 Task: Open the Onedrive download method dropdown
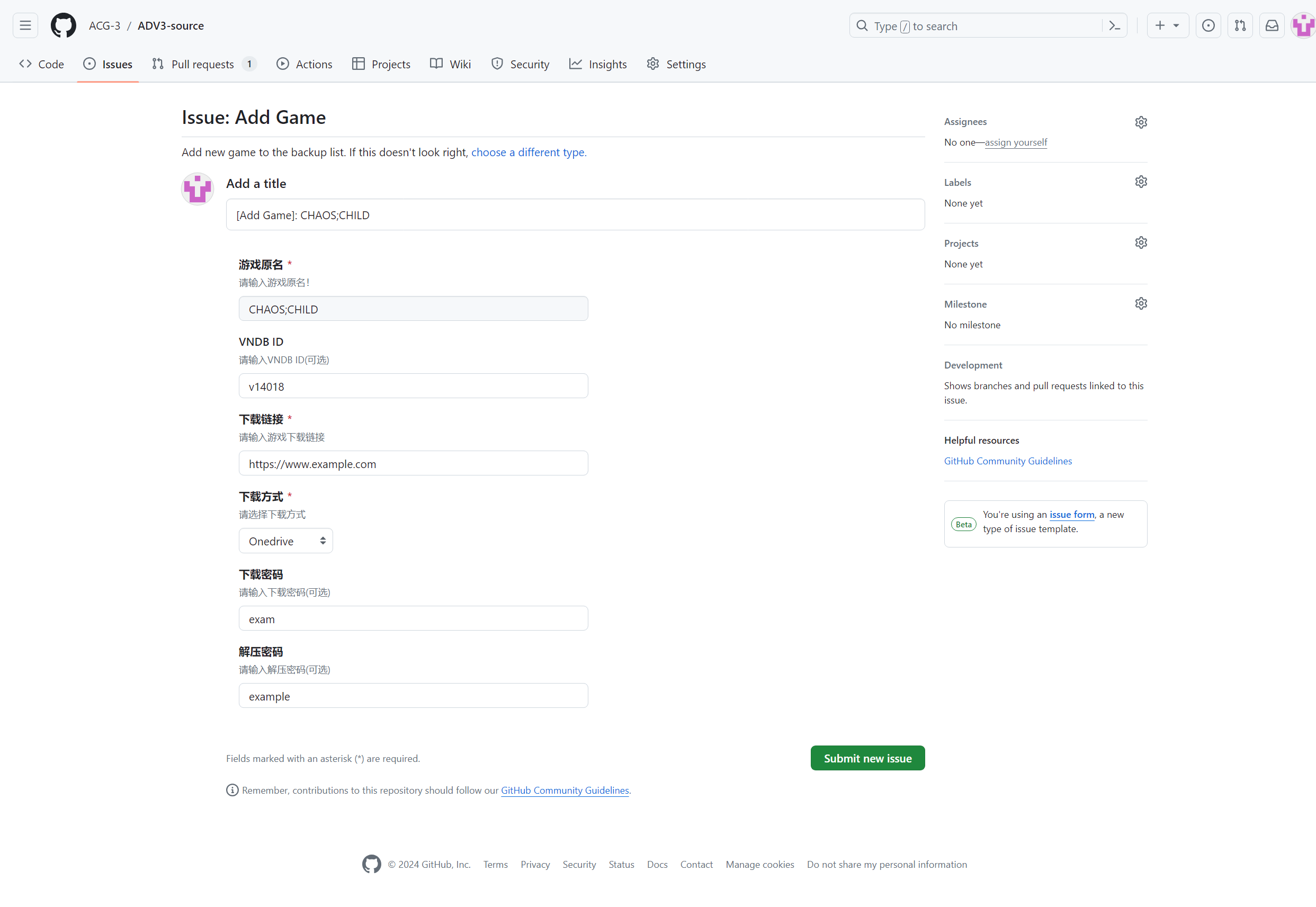tap(286, 541)
